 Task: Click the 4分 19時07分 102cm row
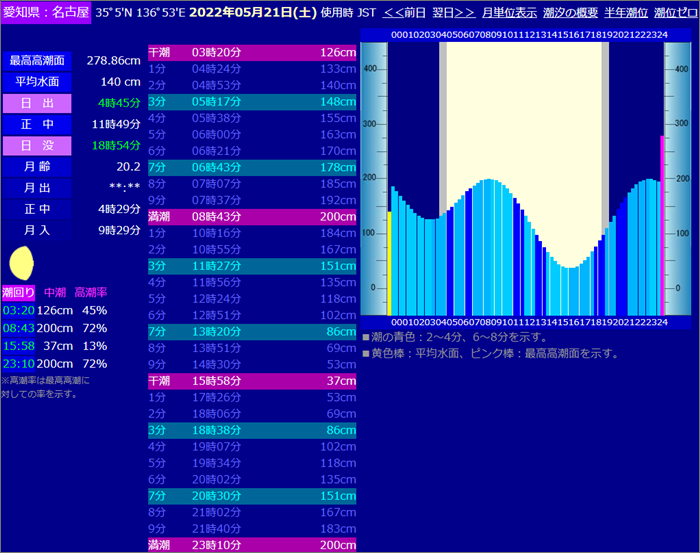(x=252, y=447)
